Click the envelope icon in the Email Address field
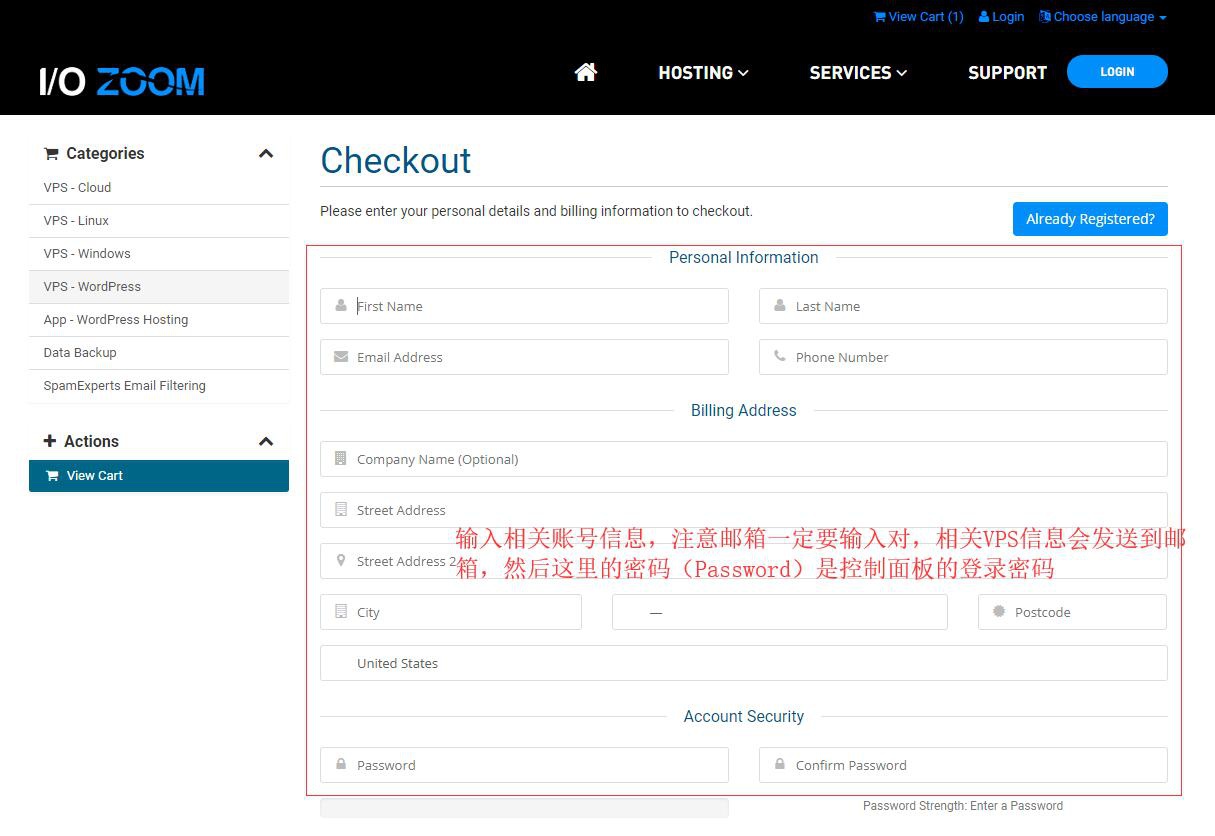Image resolution: width=1215 pixels, height=836 pixels. pyautogui.click(x=339, y=357)
